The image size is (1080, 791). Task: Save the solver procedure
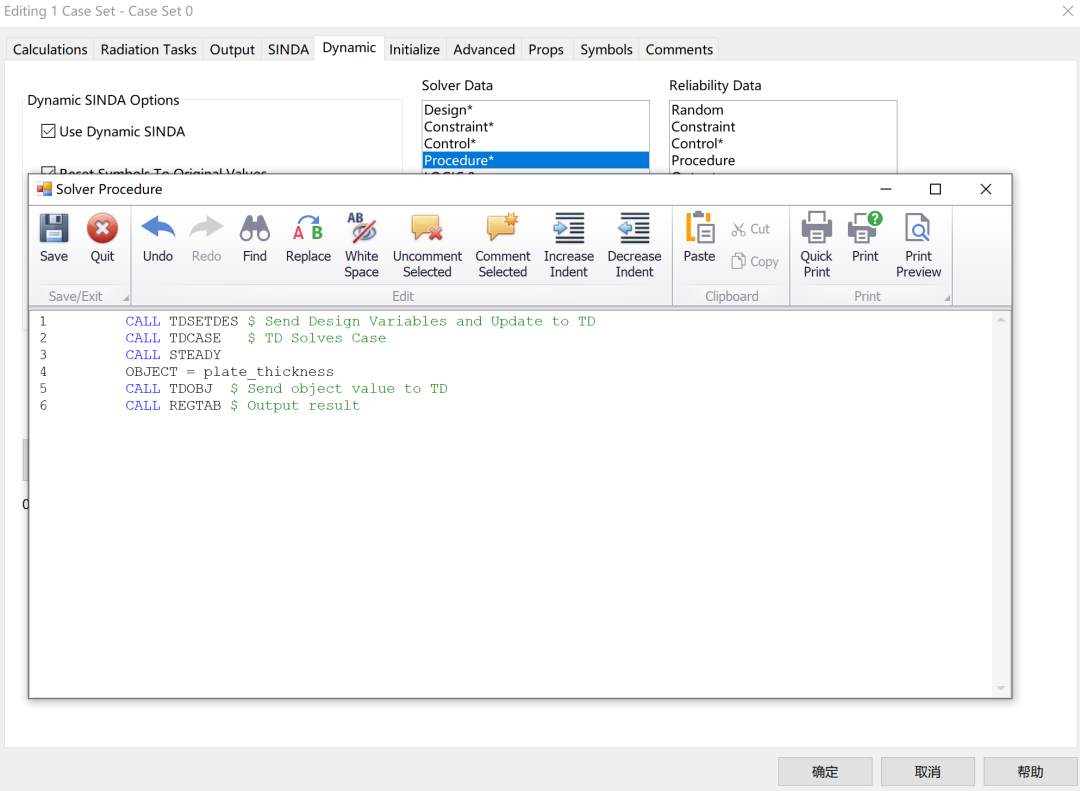tap(54, 238)
